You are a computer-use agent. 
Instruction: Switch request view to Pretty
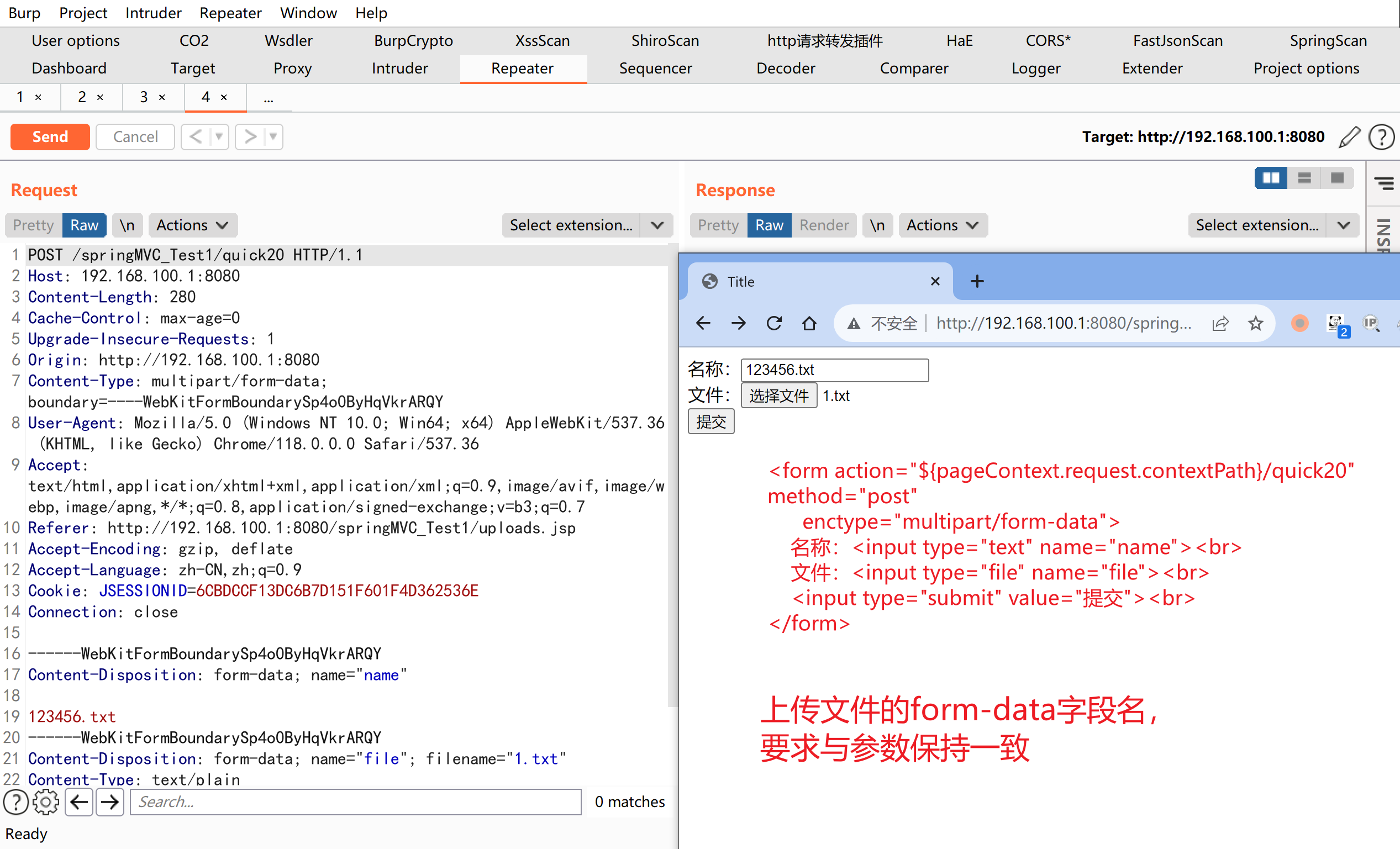(x=34, y=225)
